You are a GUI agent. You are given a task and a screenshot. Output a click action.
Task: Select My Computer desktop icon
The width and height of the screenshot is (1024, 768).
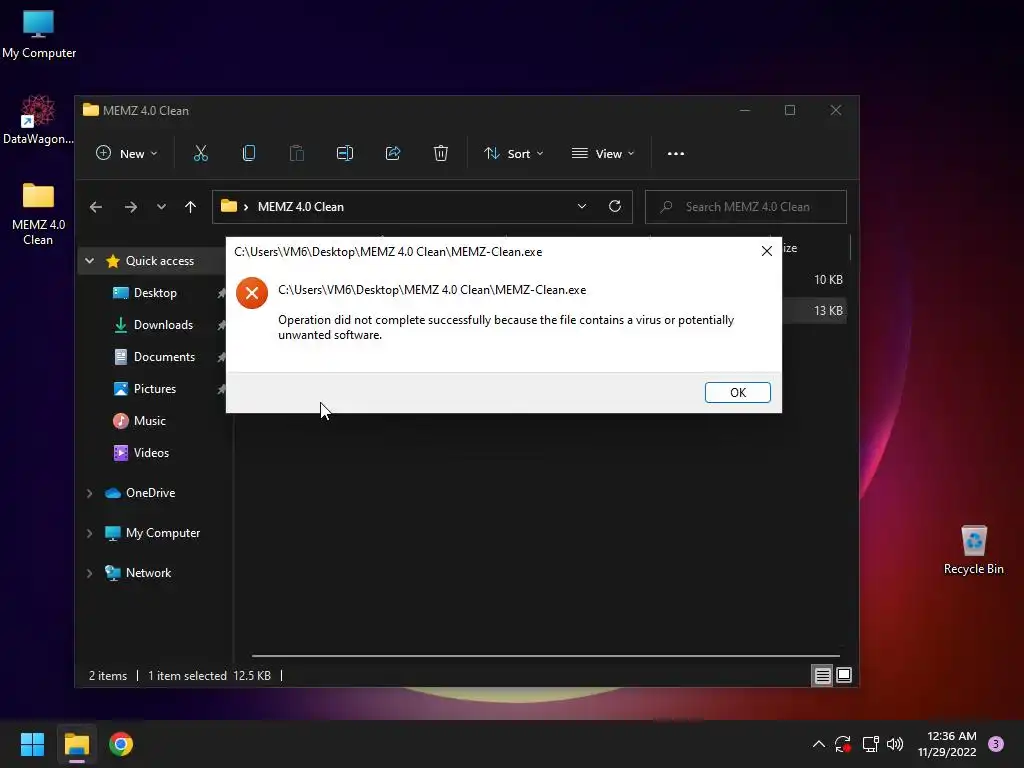[39, 35]
